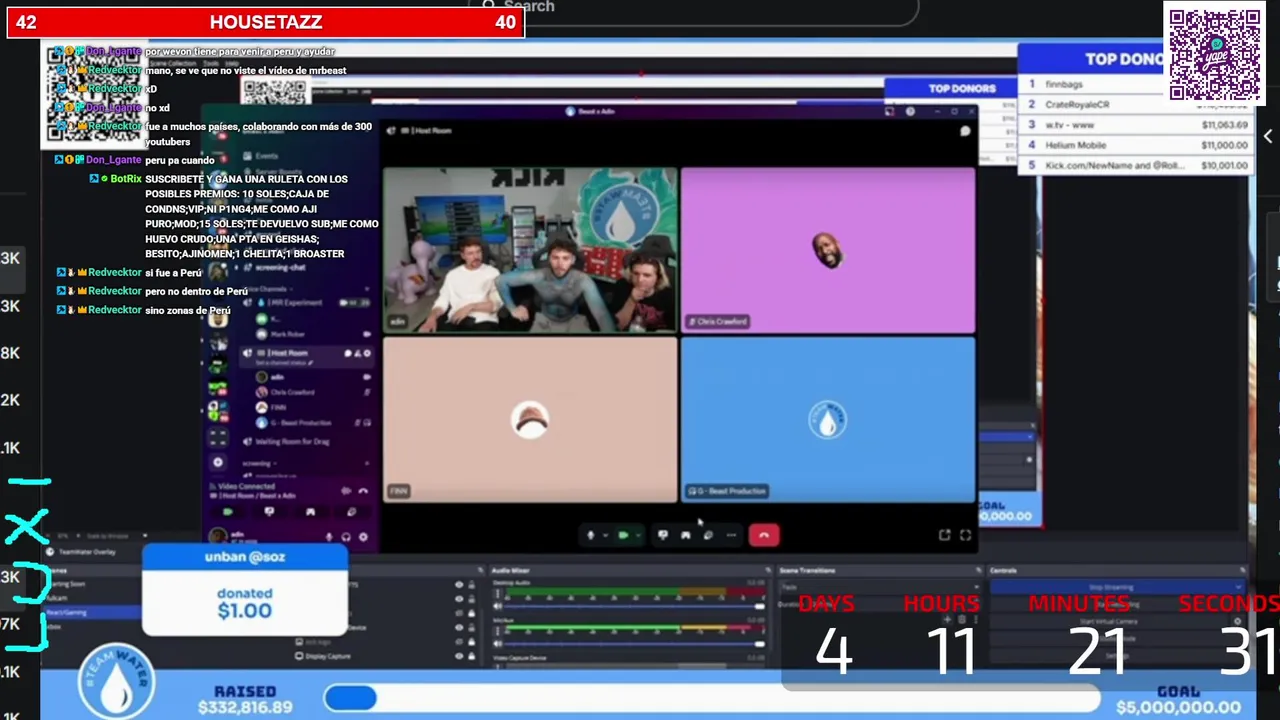The image size is (1280, 720).
Task: Focus the G - Beast Production blue tile
Action: pos(828,419)
